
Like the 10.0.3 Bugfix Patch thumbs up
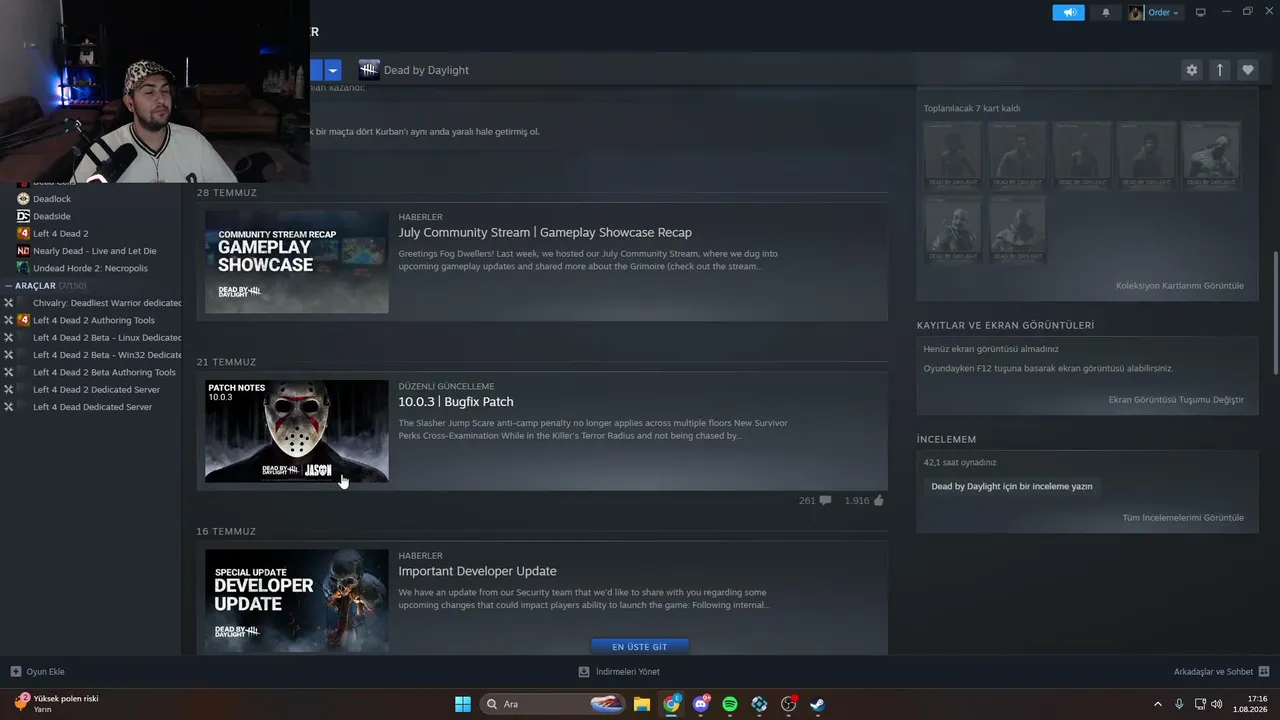click(x=879, y=500)
